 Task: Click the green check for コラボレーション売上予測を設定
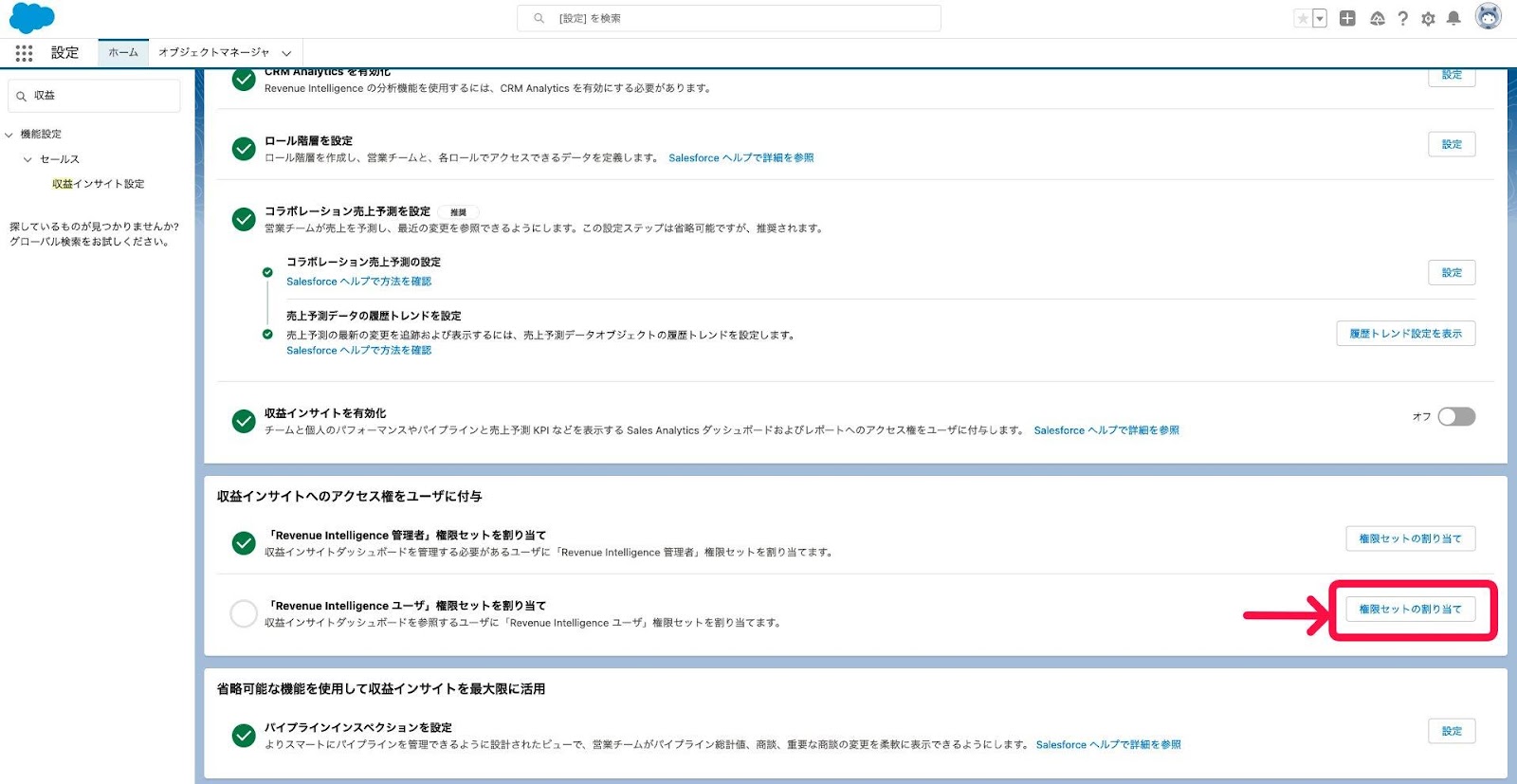pos(244,219)
